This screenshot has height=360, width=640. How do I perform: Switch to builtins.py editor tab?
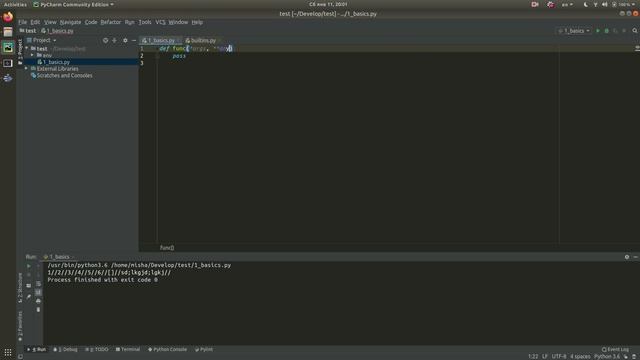click(203, 40)
